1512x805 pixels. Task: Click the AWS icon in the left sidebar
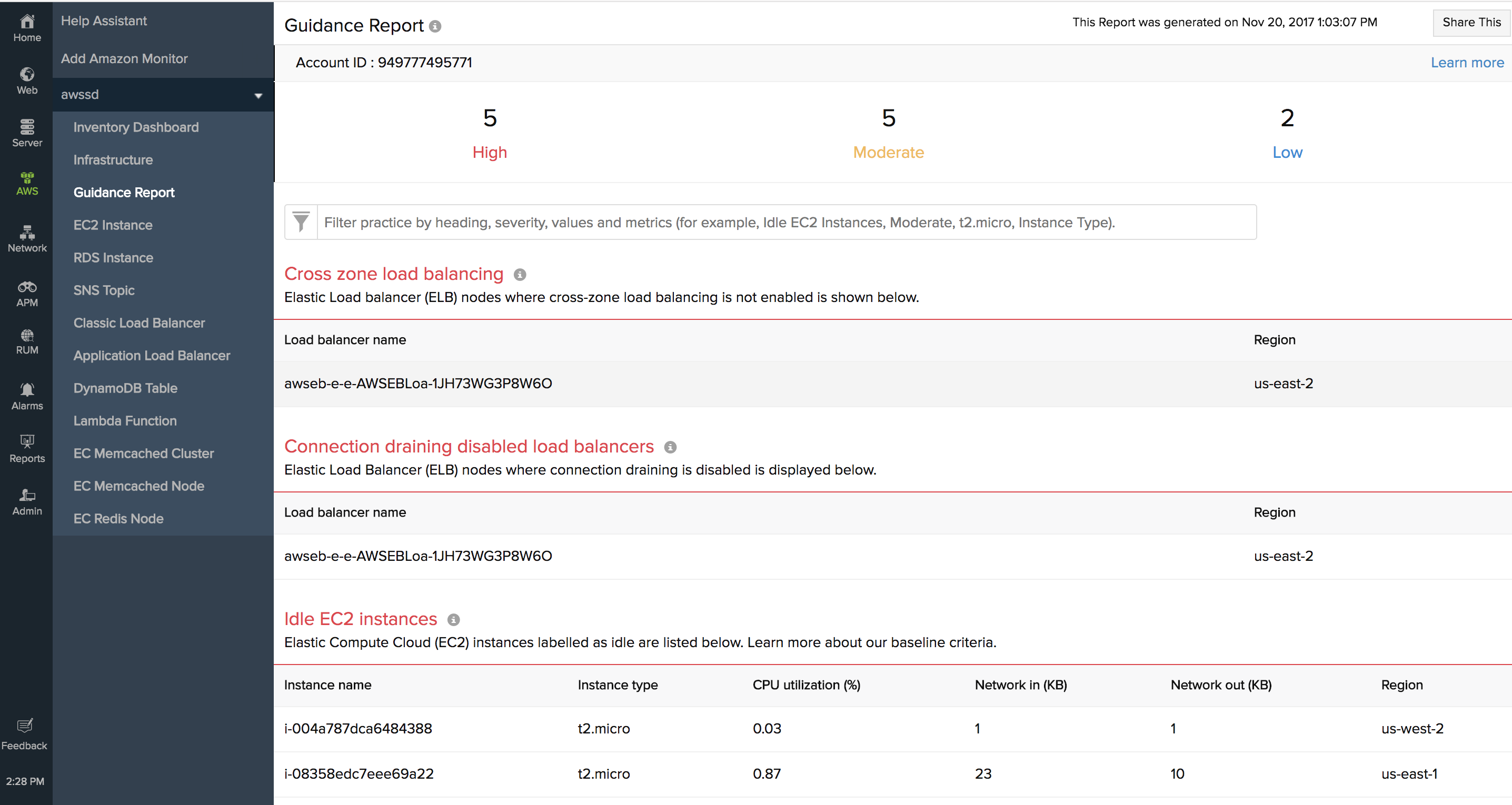click(x=26, y=179)
